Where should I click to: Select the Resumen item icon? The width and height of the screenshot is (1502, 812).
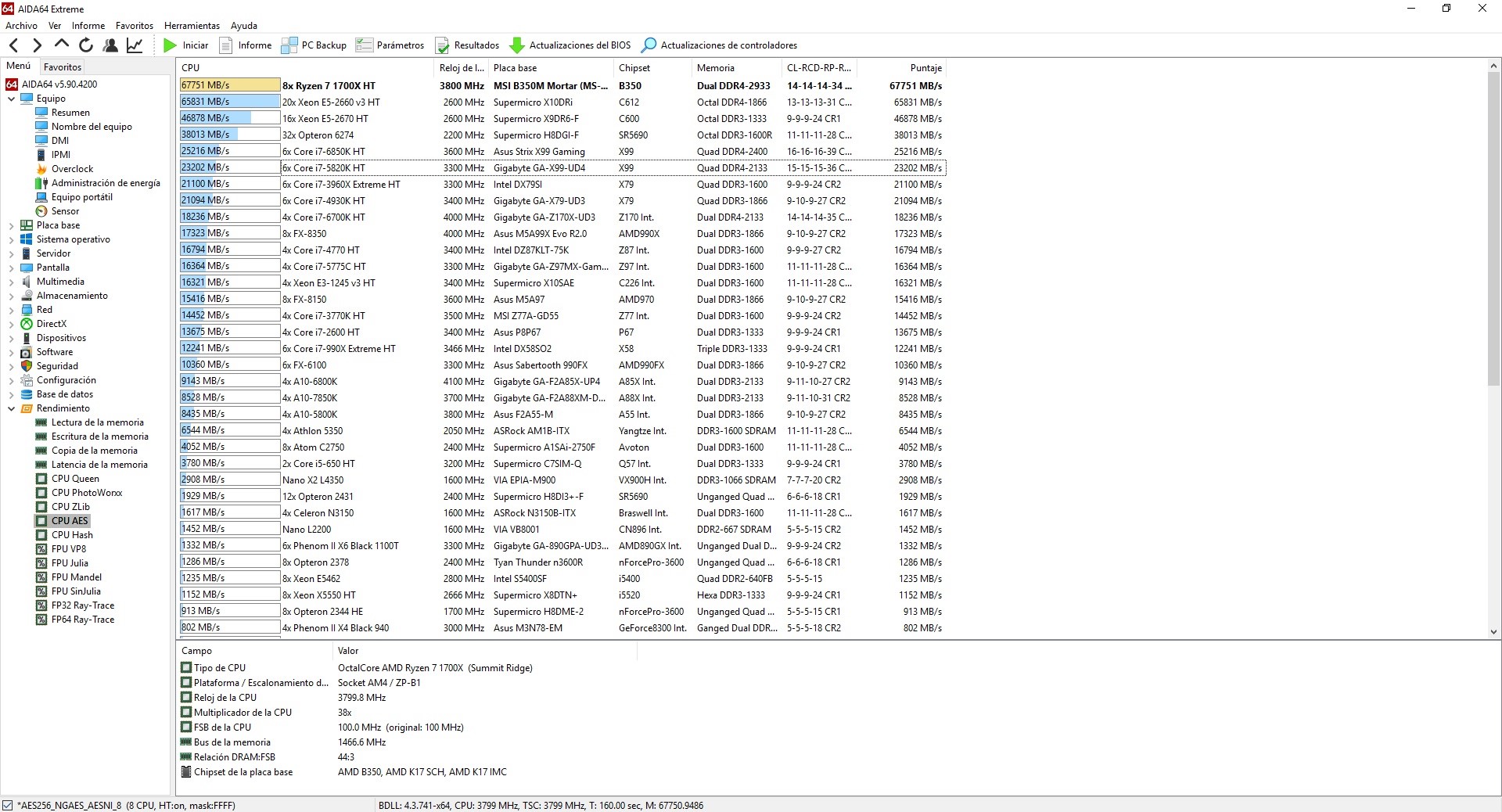(x=41, y=113)
